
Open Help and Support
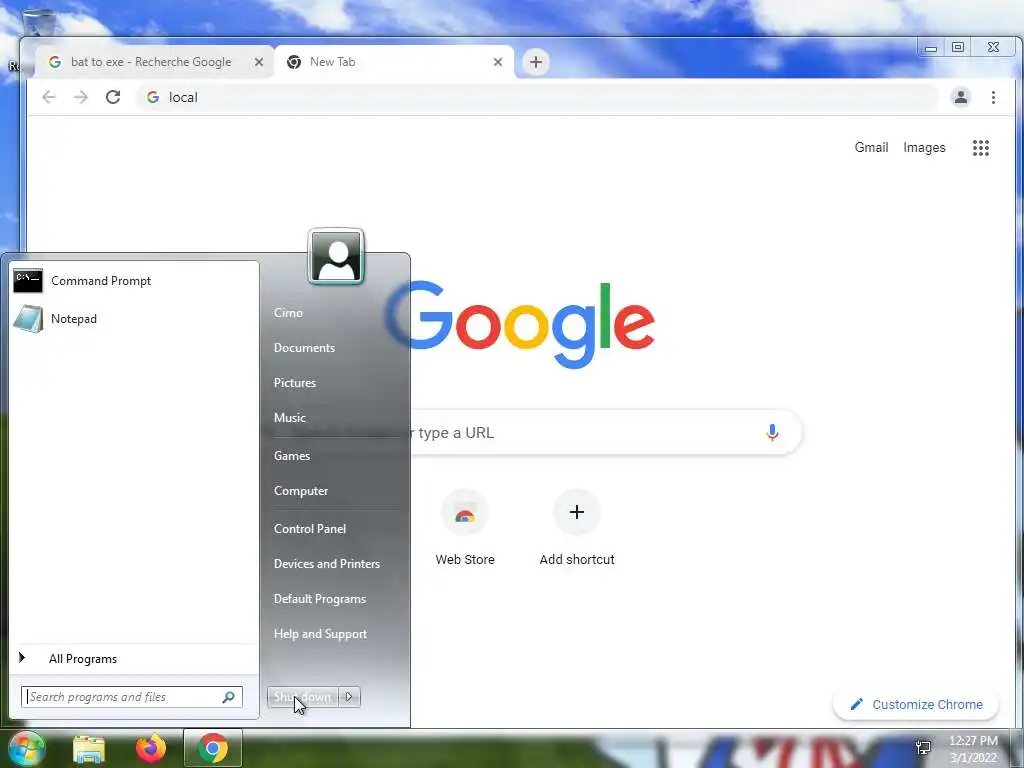320,633
